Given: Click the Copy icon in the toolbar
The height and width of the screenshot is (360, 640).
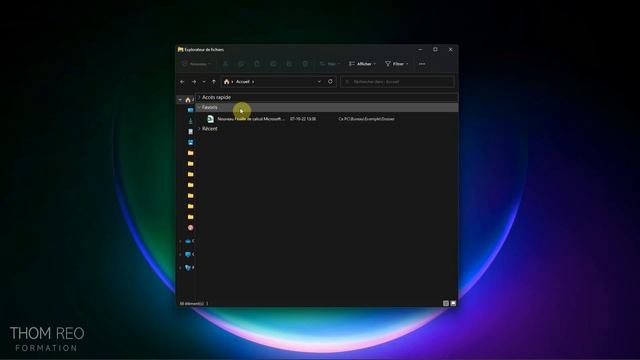Looking at the screenshot, I should (241, 64).
